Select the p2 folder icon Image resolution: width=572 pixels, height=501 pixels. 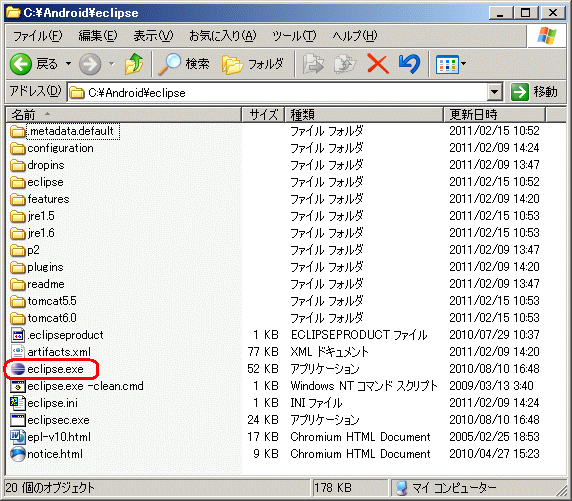coord(18,250)
